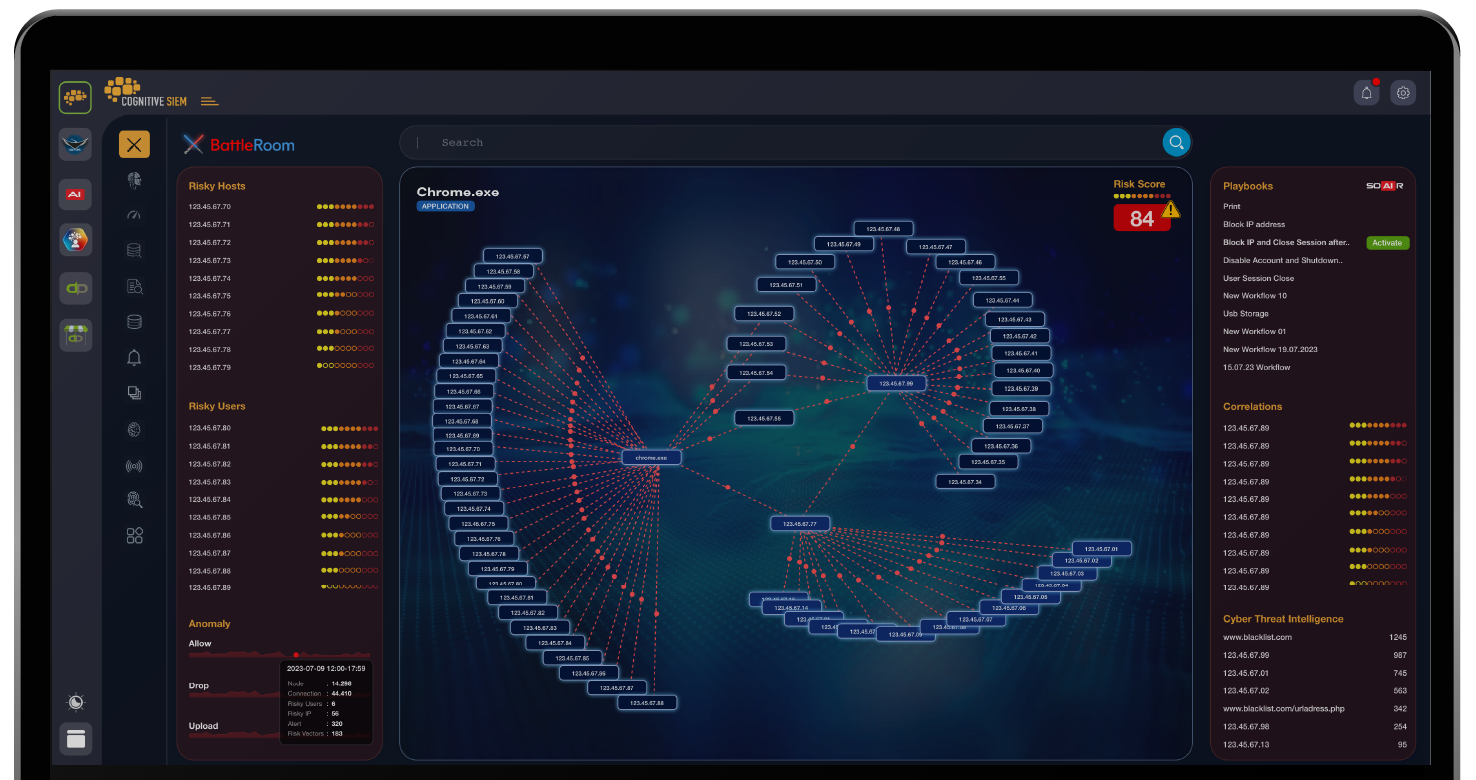Viewport: 1476px width, 780px height.
Task: Click the performance gauge icon in the sidebar
Action: [x=135, y=214]
